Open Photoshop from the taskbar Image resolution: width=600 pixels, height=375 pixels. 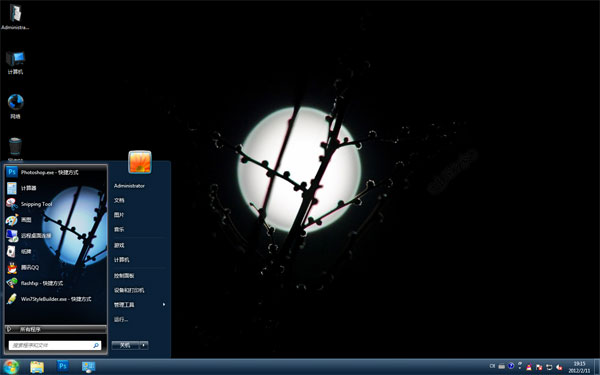tap(63, 366)
